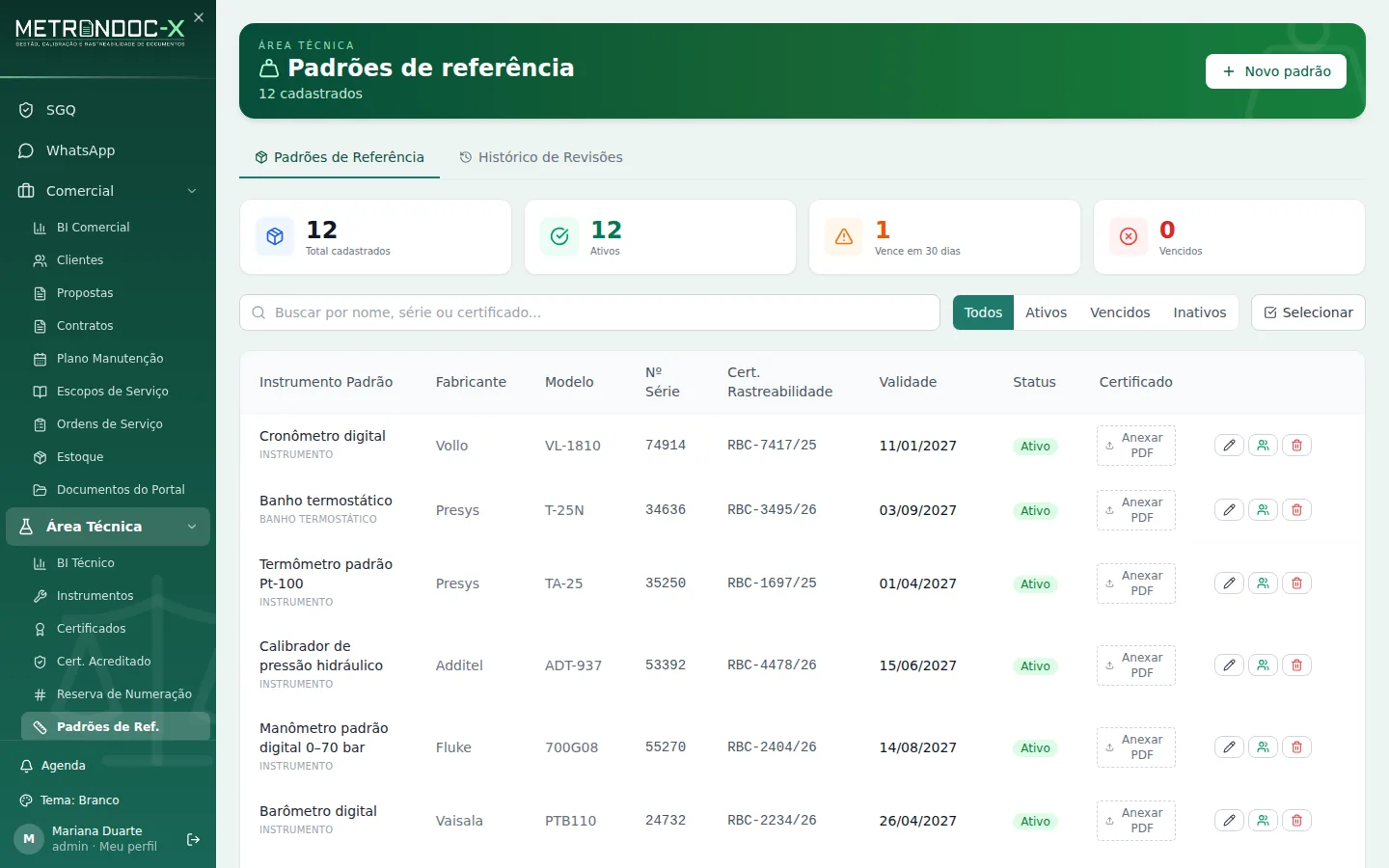This screenshot has width=1389, height=868.
Task: Click the Total cadastrados cube icon
Action: pyautogui.click(x=275, y=236)
